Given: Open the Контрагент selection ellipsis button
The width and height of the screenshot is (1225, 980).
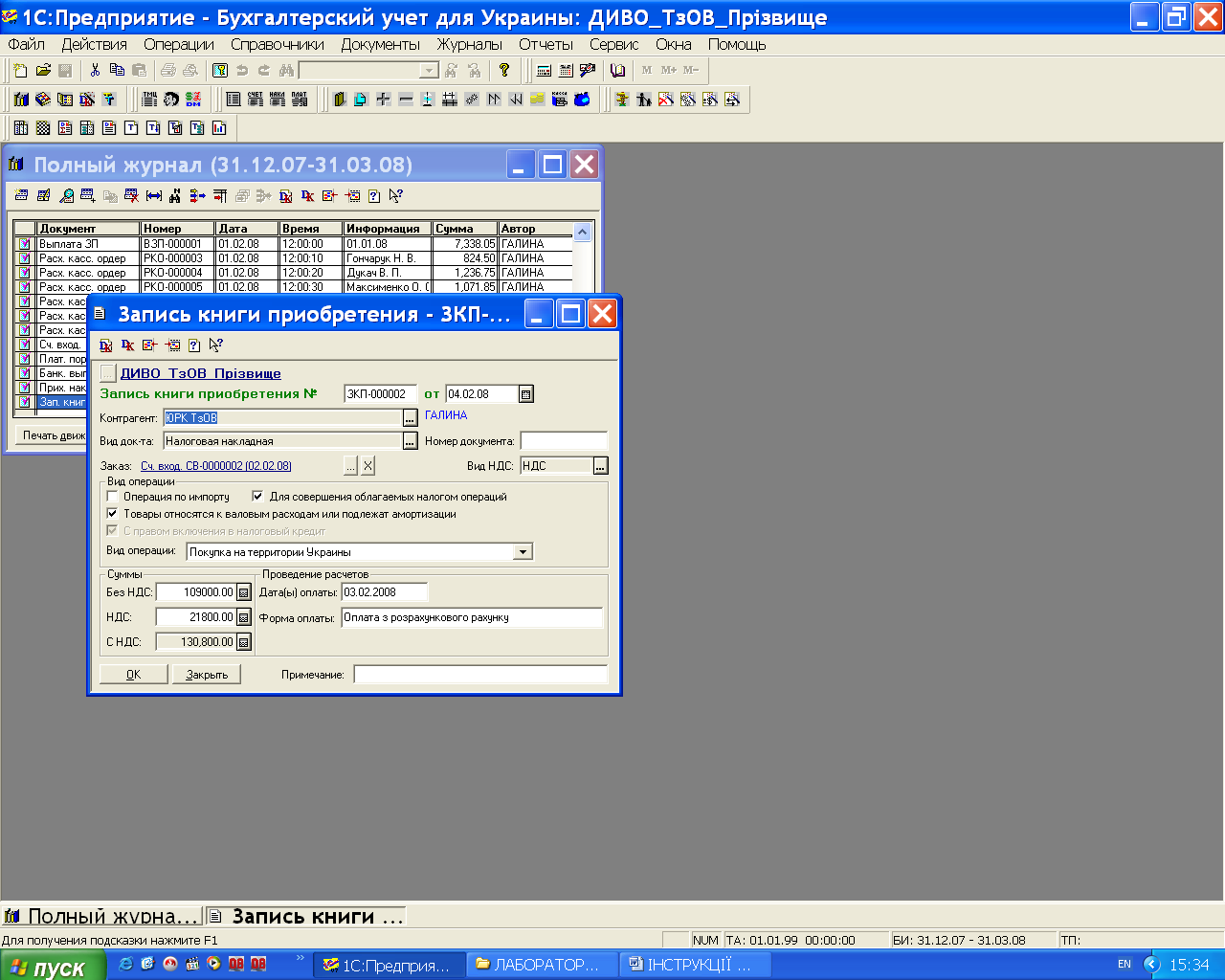Looking at the screenshot, I should pyautogui.click(x=410, y=418).
